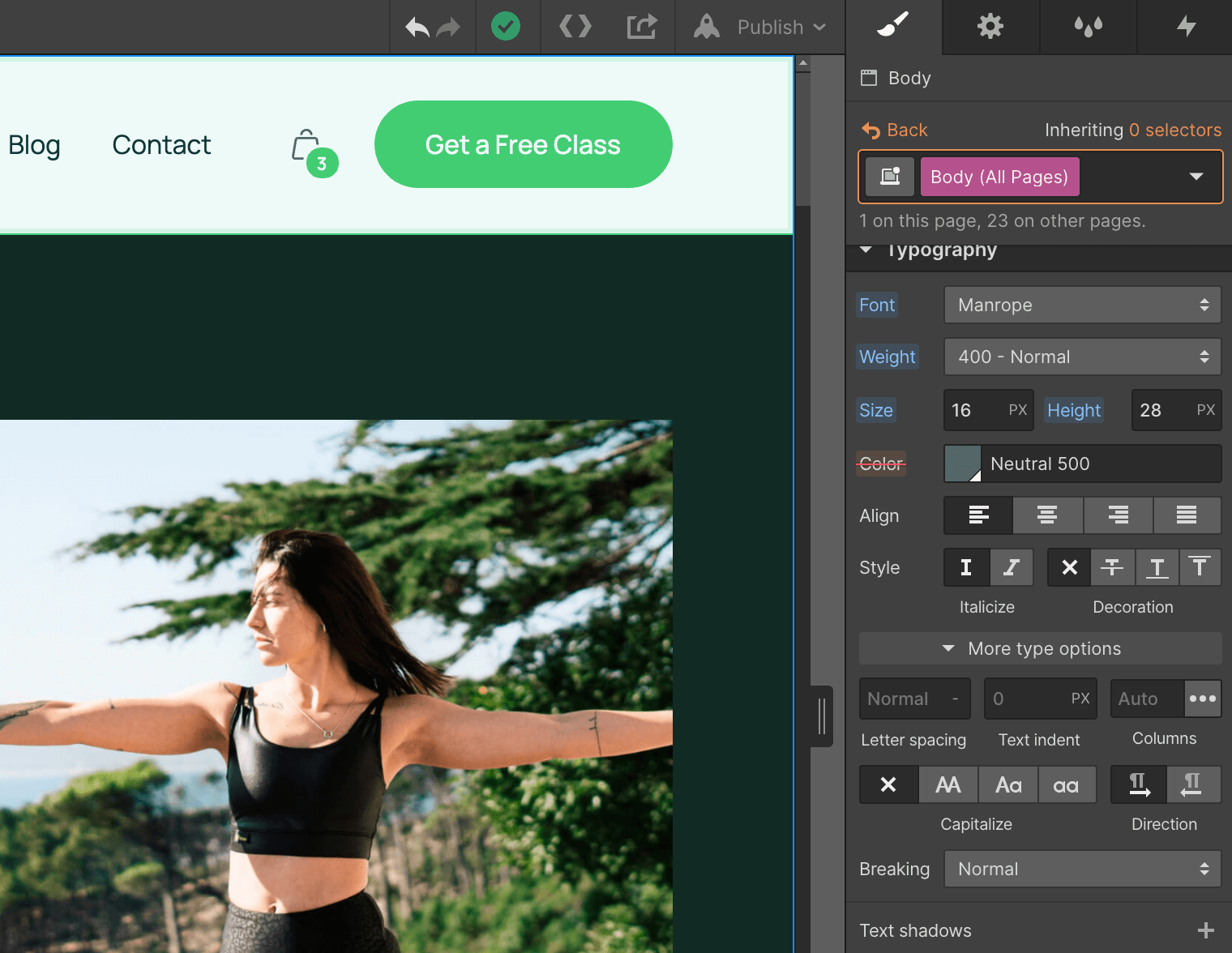Screen dimensions: 1232x953
Task: Set text alignment to center
Action: click(1047, 515)
